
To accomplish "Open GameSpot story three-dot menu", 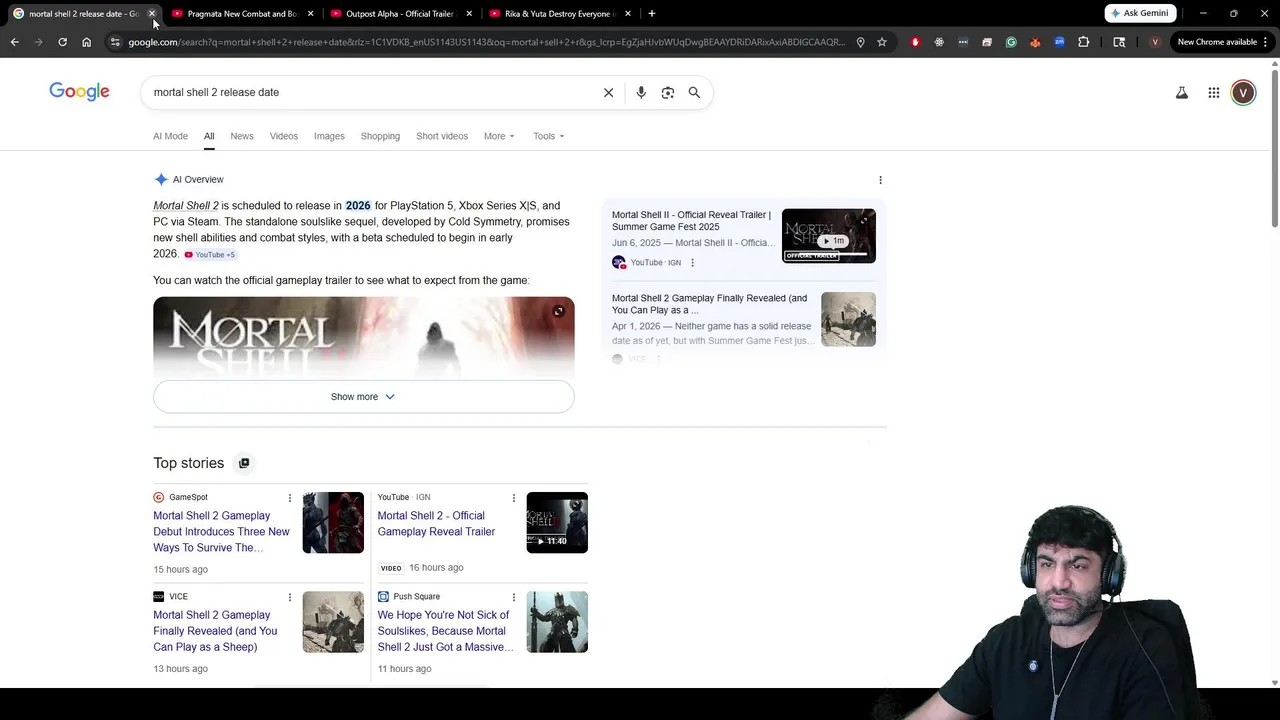I will pos(290,498).
